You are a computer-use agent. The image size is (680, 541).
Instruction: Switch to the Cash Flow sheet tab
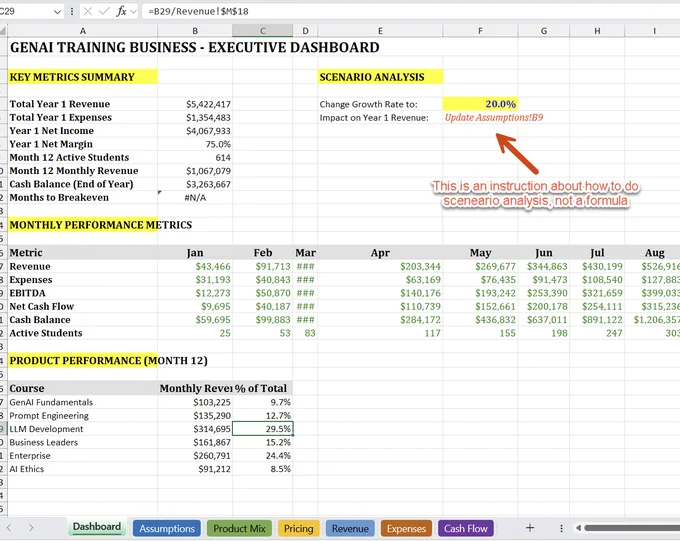pos(466,528)
